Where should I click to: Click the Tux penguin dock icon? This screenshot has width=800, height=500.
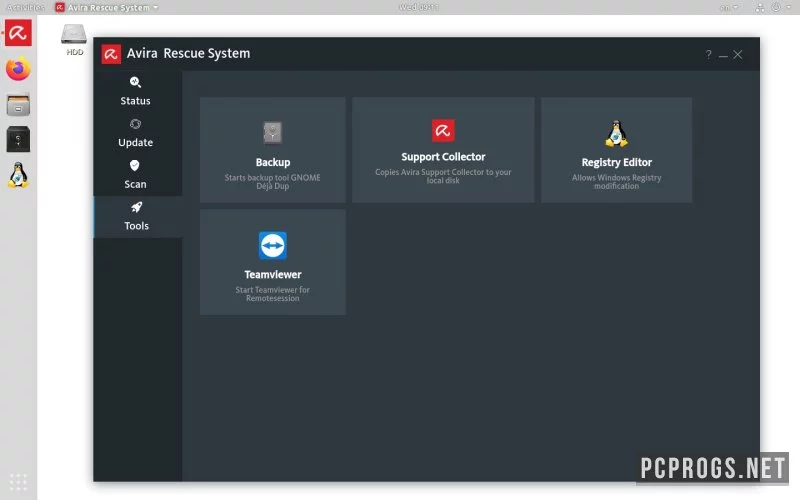(x=18, y=175)
